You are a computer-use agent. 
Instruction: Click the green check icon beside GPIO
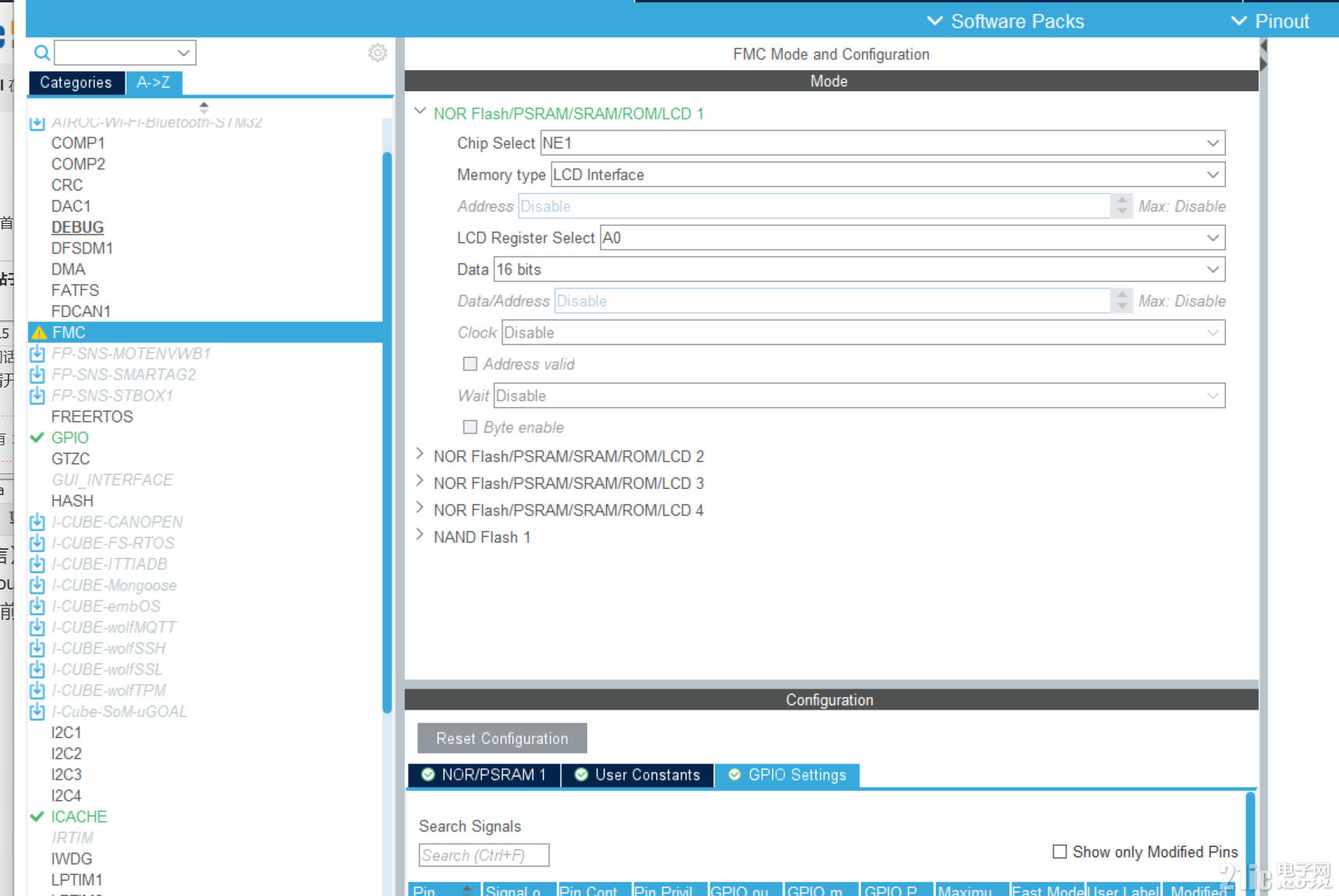point(37,437)
